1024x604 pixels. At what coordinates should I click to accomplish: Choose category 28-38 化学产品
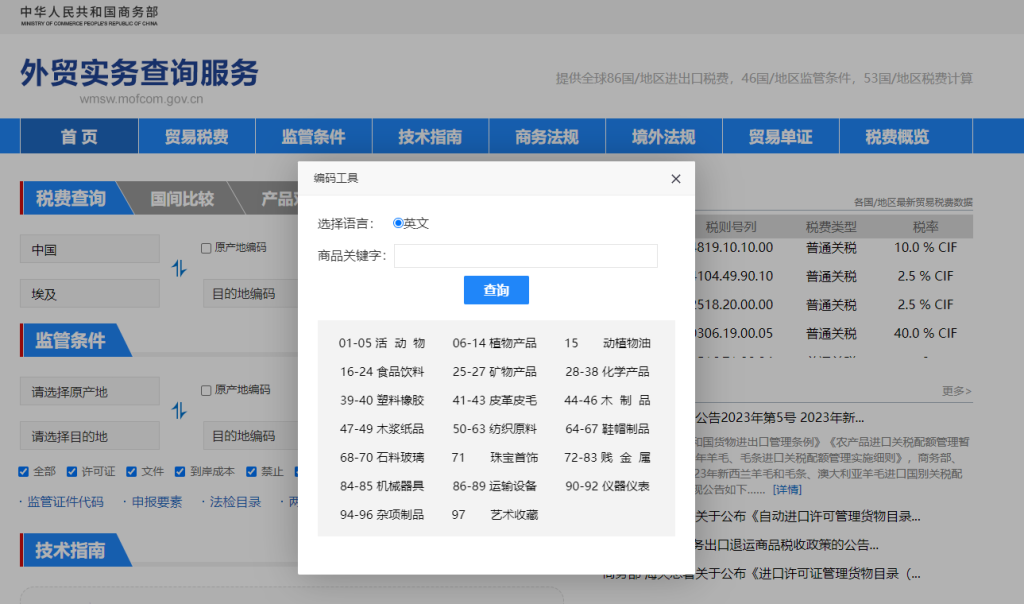coord(607,372)
